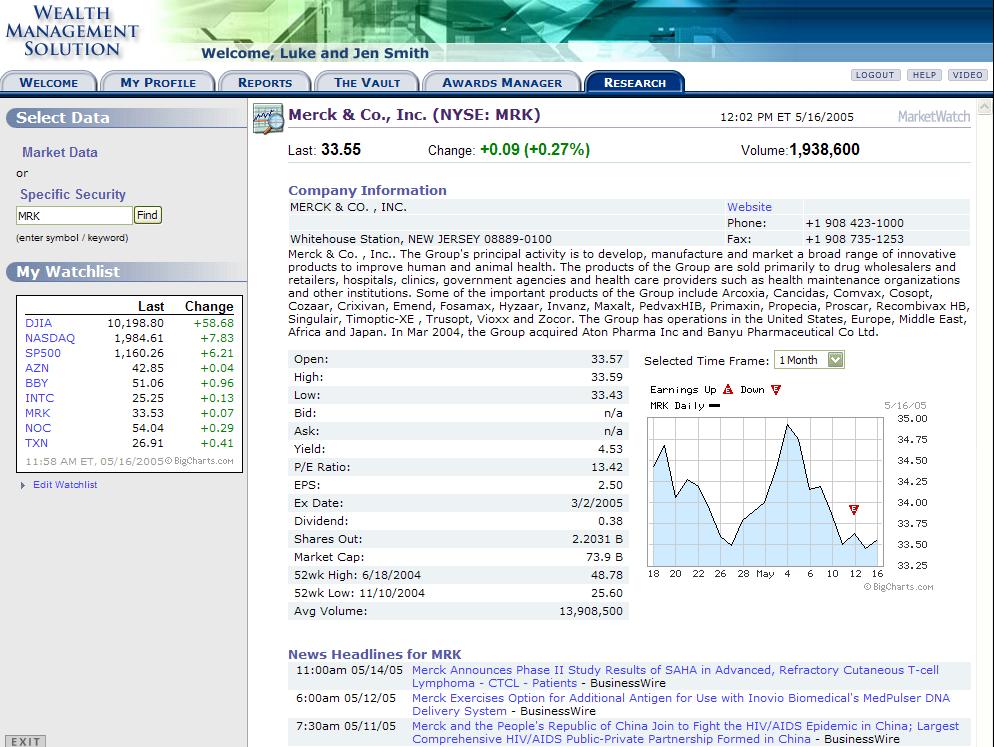Viewport: 994px width, 747px height.
Task: Click Edit Watchlist link
Action: [65, 484]
